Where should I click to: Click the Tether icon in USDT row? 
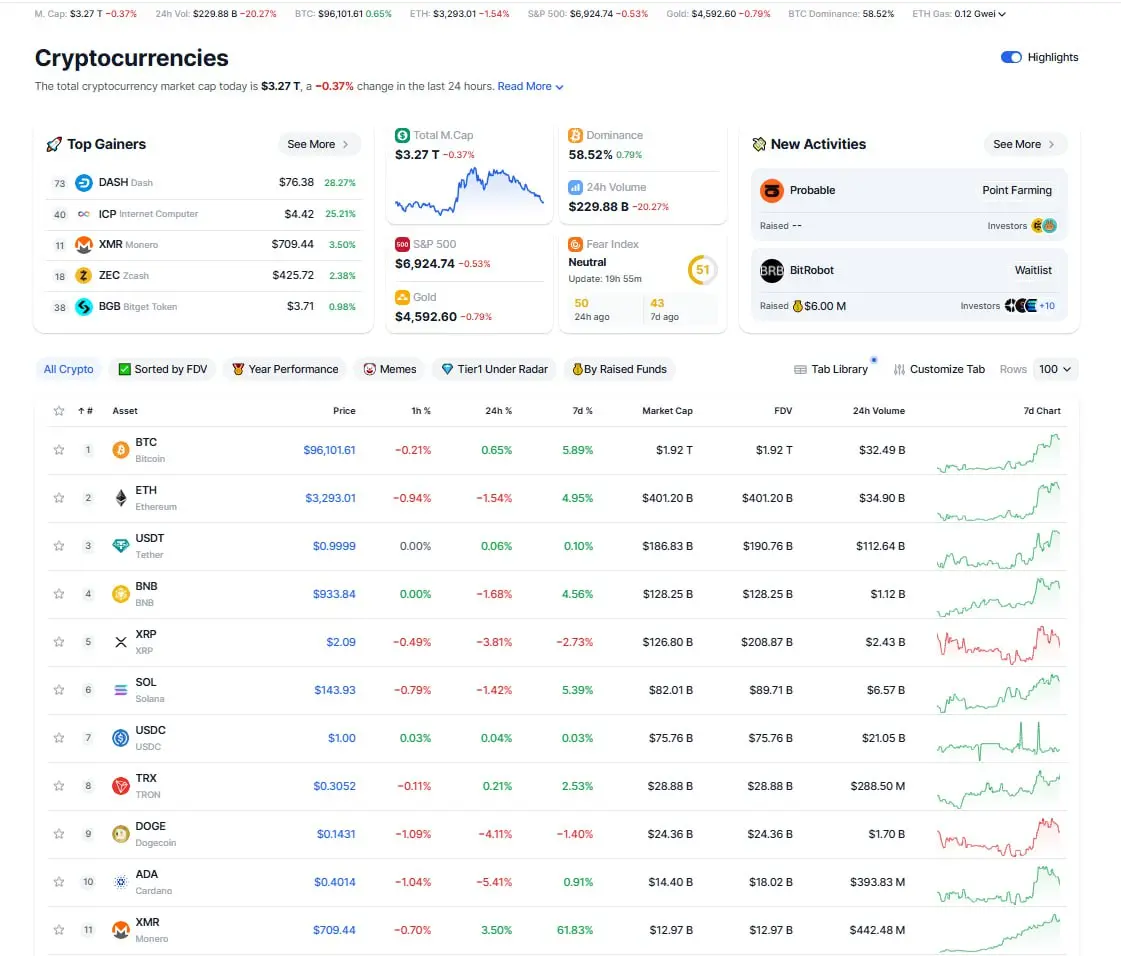tap(121, 546)
